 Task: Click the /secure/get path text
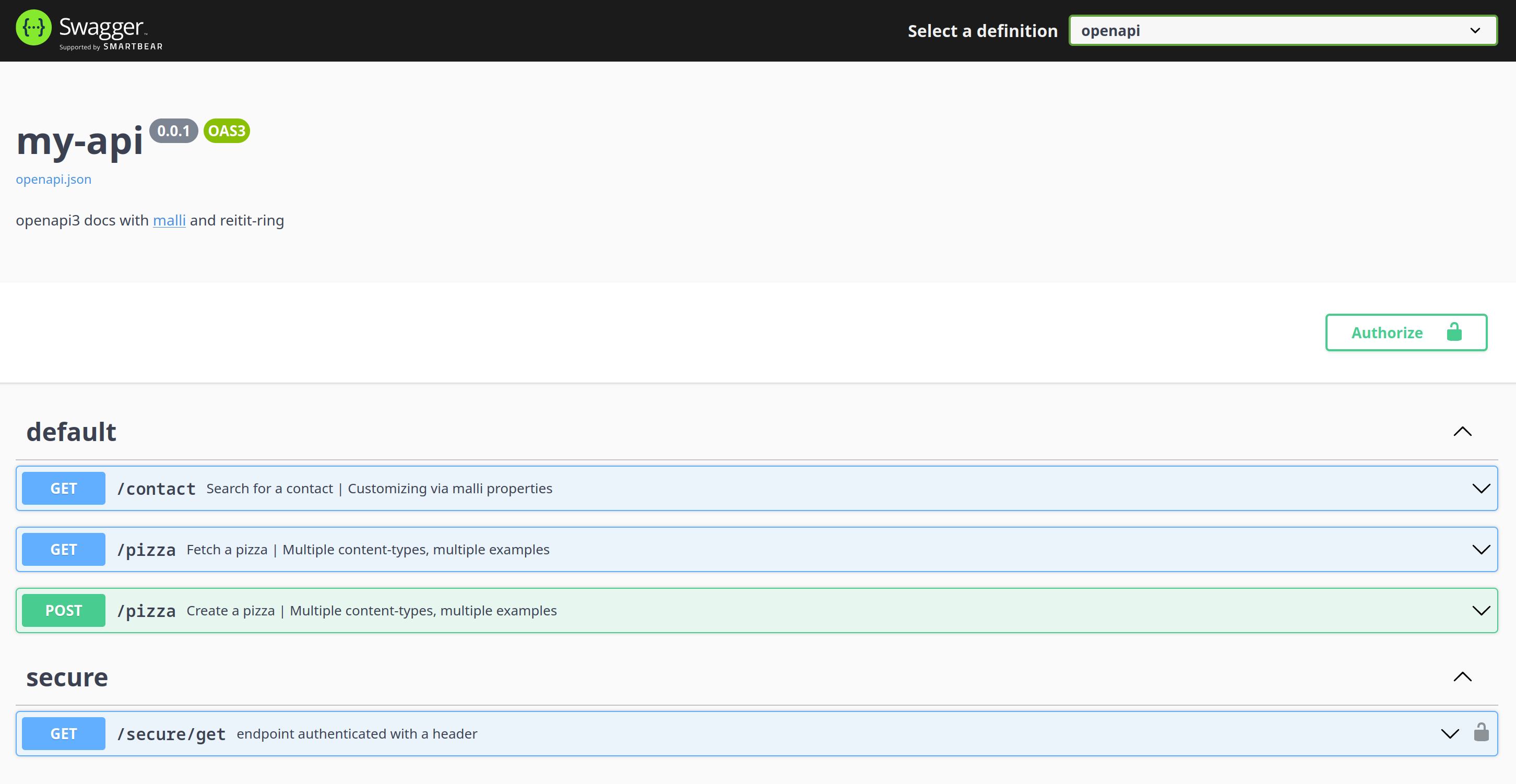tap(171, 734)
